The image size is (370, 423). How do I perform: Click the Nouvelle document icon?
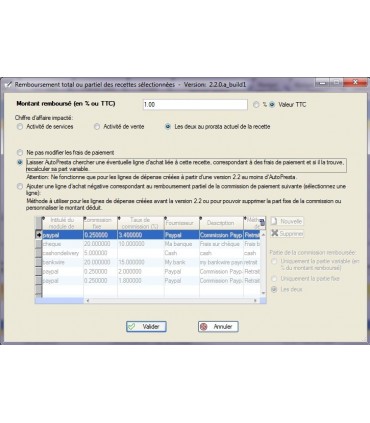tap(274, 221)
